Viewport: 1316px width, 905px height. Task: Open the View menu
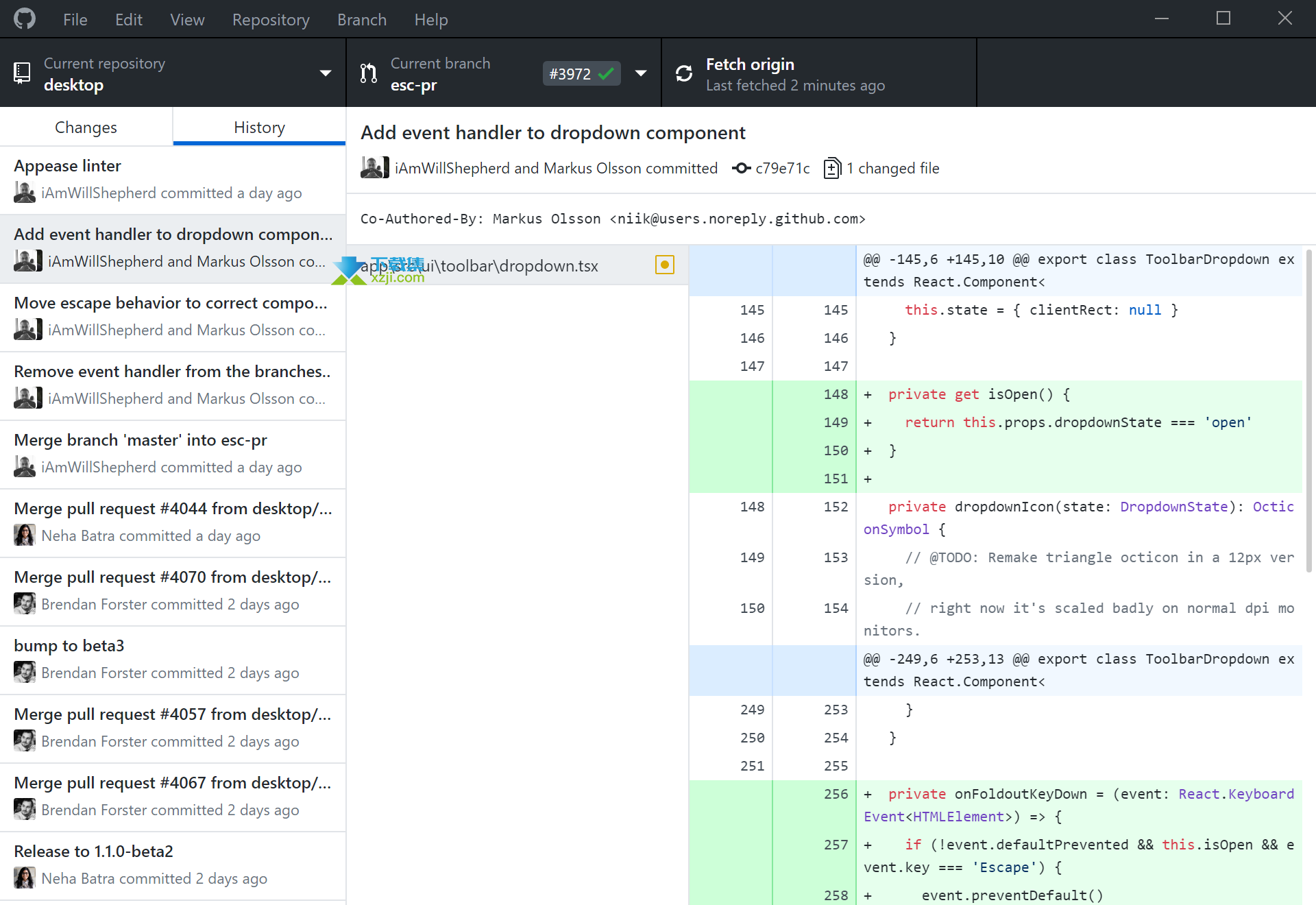pos(187,20)
